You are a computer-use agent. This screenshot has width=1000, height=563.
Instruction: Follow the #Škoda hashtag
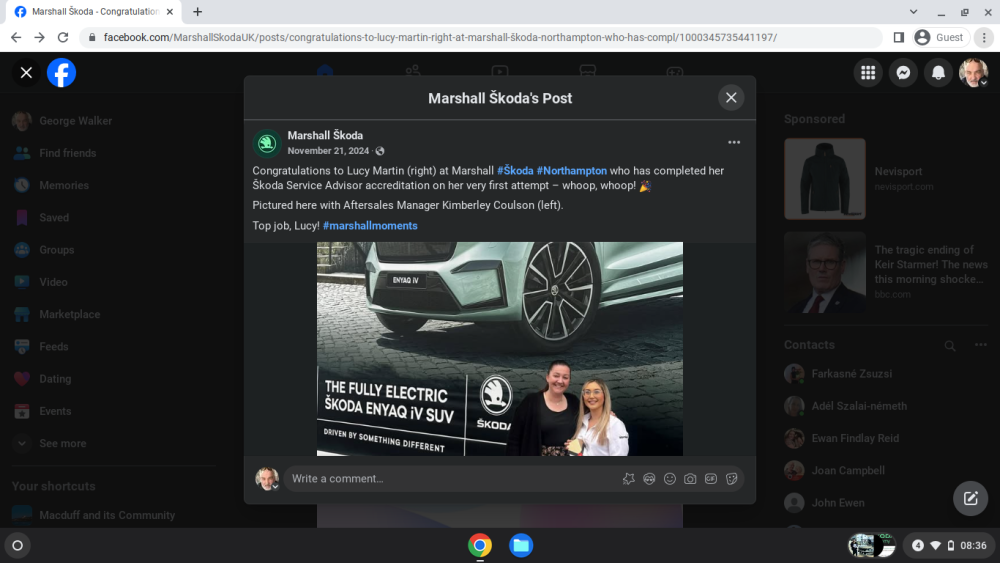tap(515, 171)
